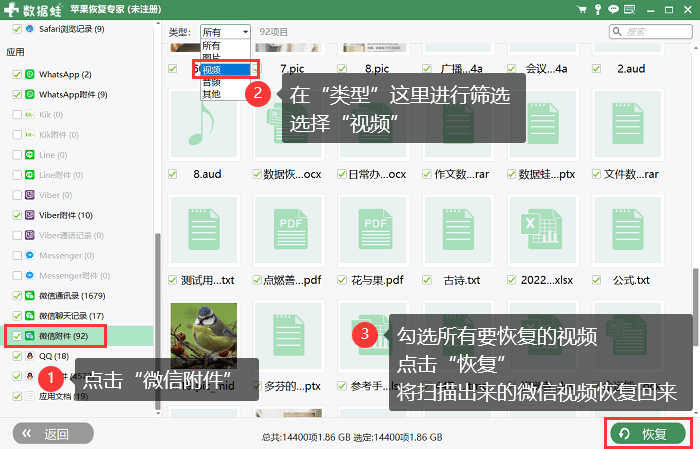
Task: Click the 微信聊天记录 (17) icon
Action: coord(30,316)
